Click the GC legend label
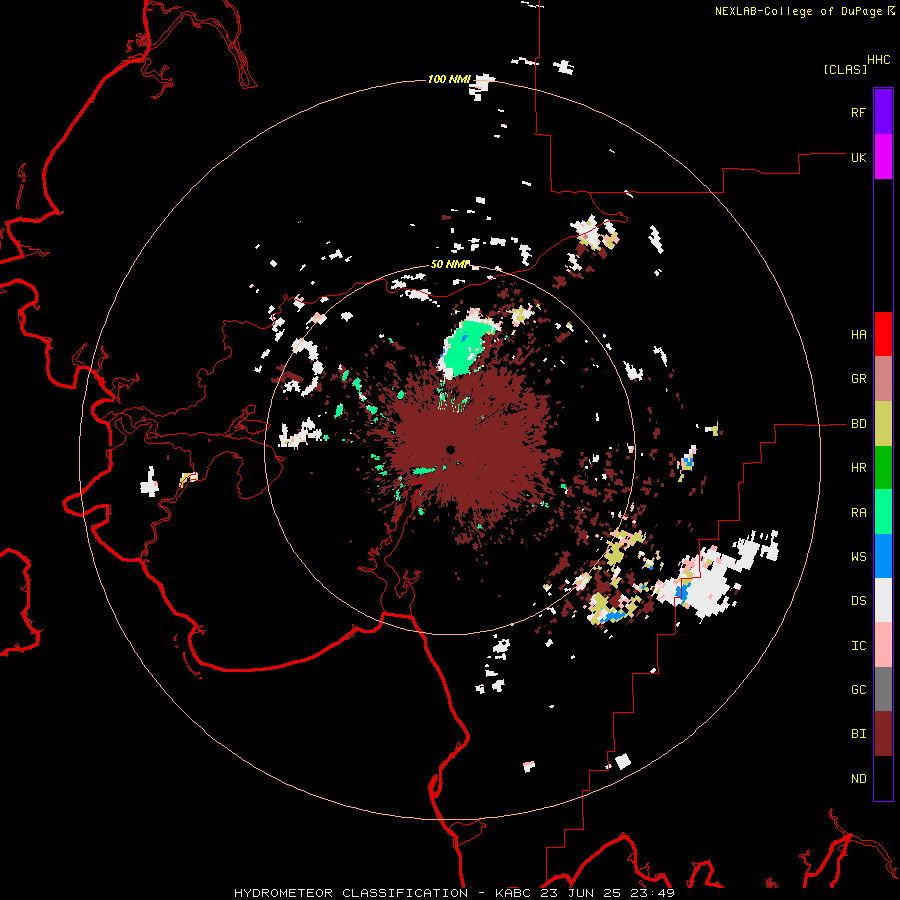Screen dimensions: 900x900 click(858, 690)
